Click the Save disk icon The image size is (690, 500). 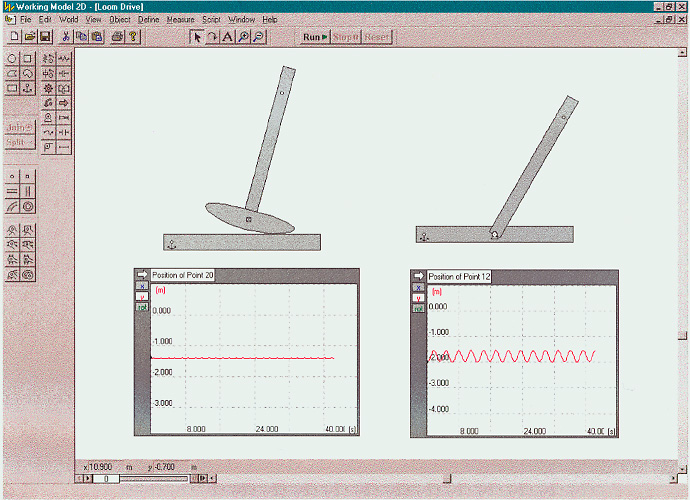[x=46, y=37]
